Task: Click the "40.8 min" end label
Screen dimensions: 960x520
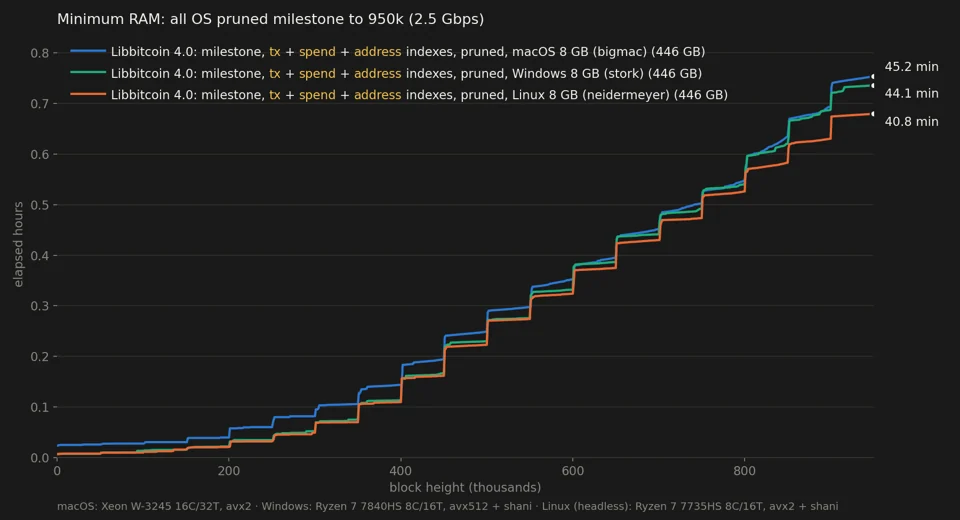Action: click(911, 121)
